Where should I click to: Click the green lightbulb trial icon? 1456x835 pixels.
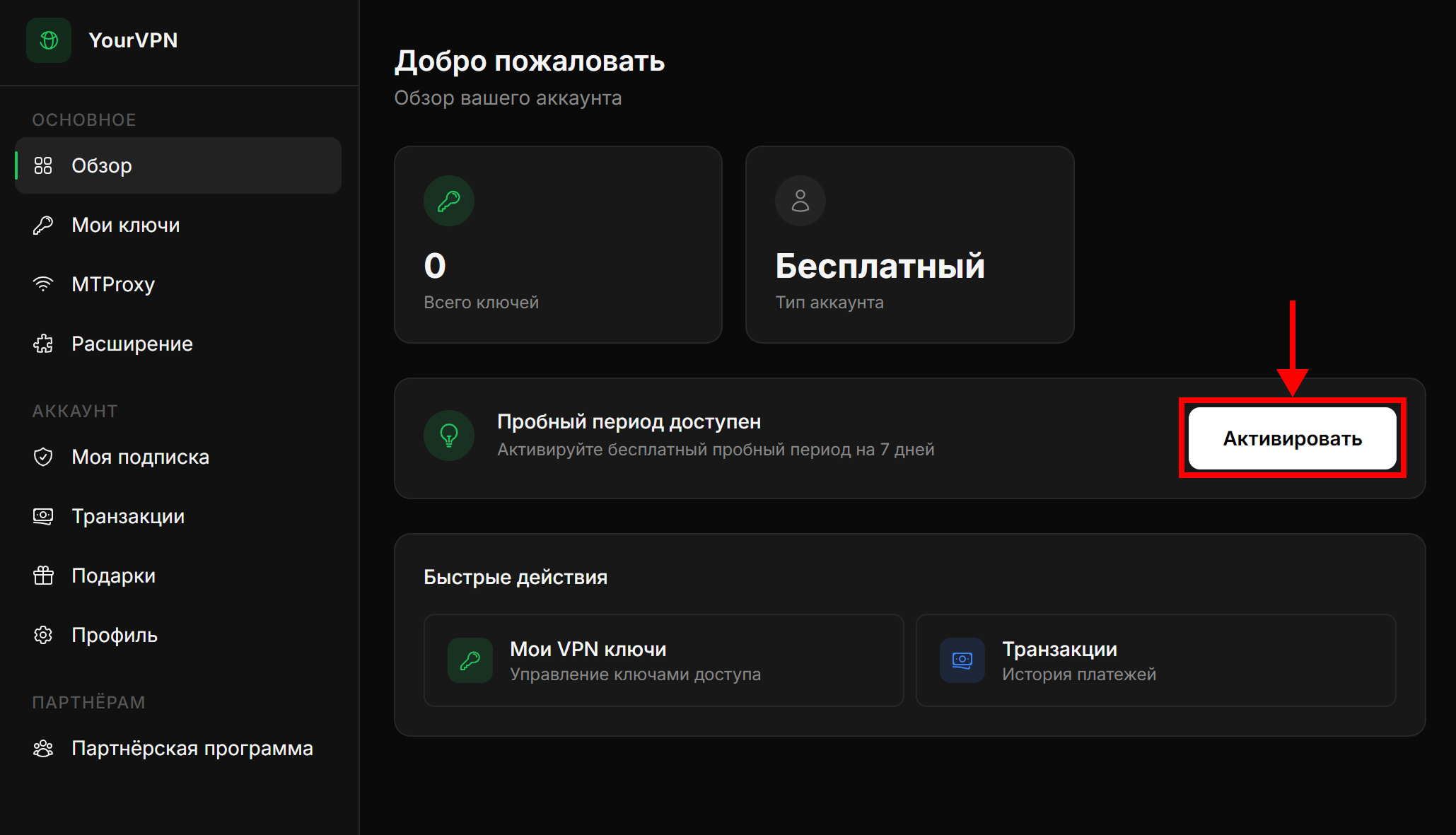449,436
